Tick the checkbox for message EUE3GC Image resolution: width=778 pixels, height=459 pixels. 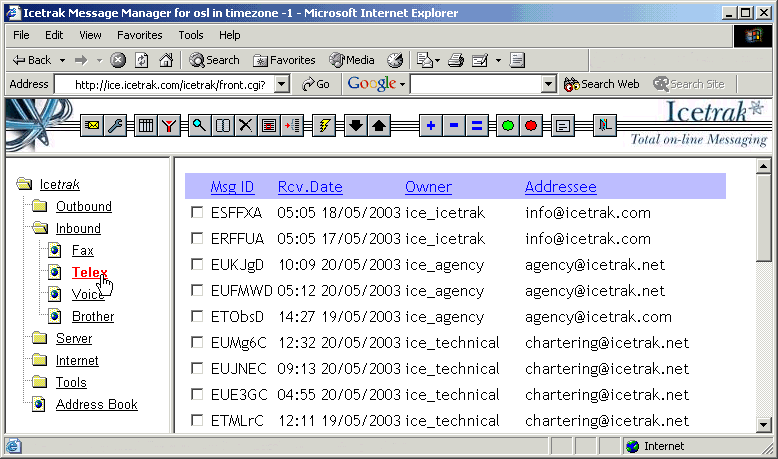[197, 394]
